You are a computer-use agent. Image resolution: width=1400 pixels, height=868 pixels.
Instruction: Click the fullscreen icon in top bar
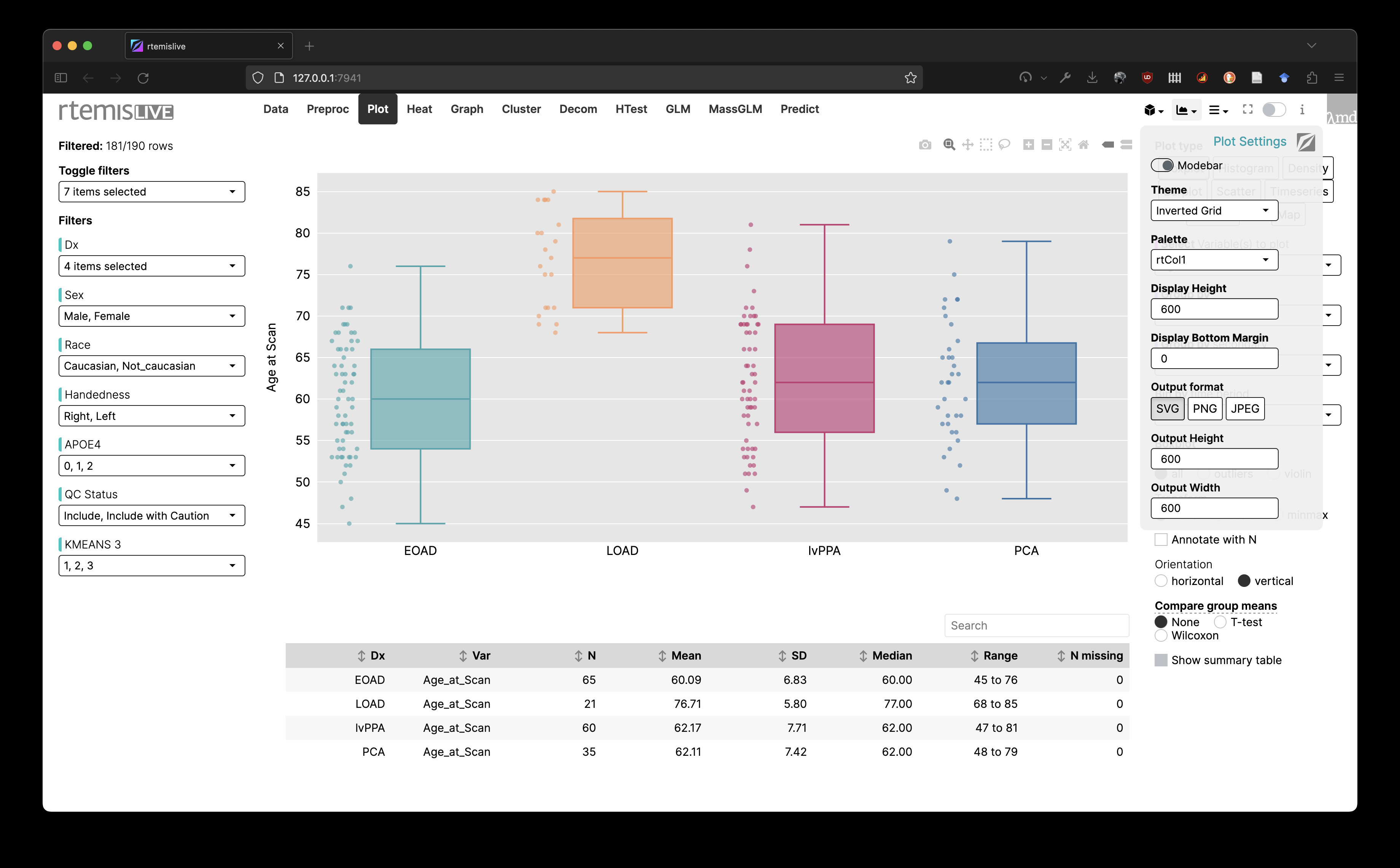pos(1247,109)
